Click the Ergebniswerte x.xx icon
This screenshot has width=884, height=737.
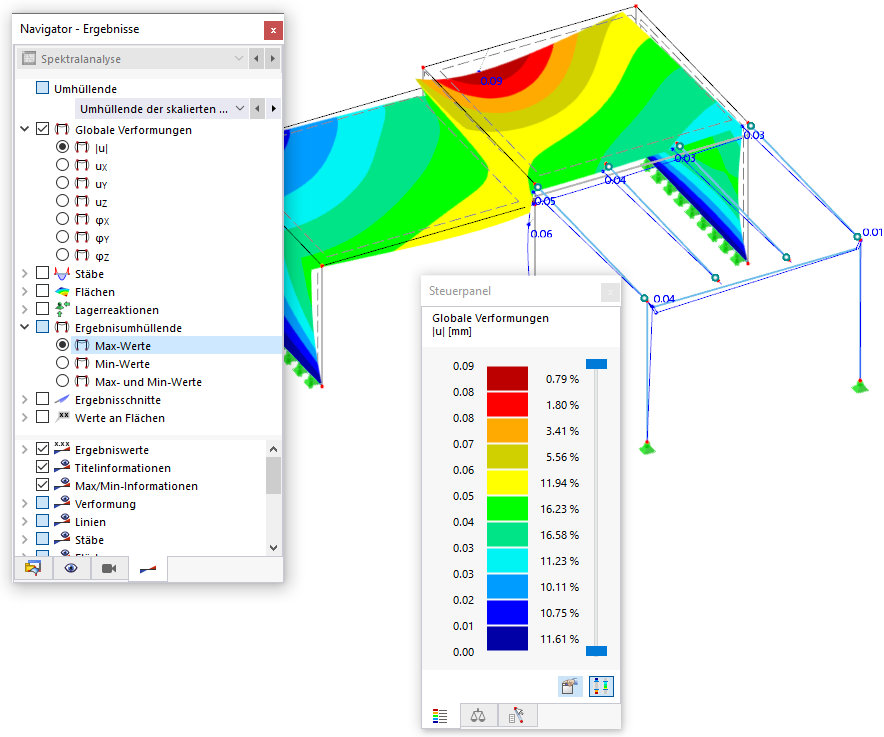click(62, 448)
